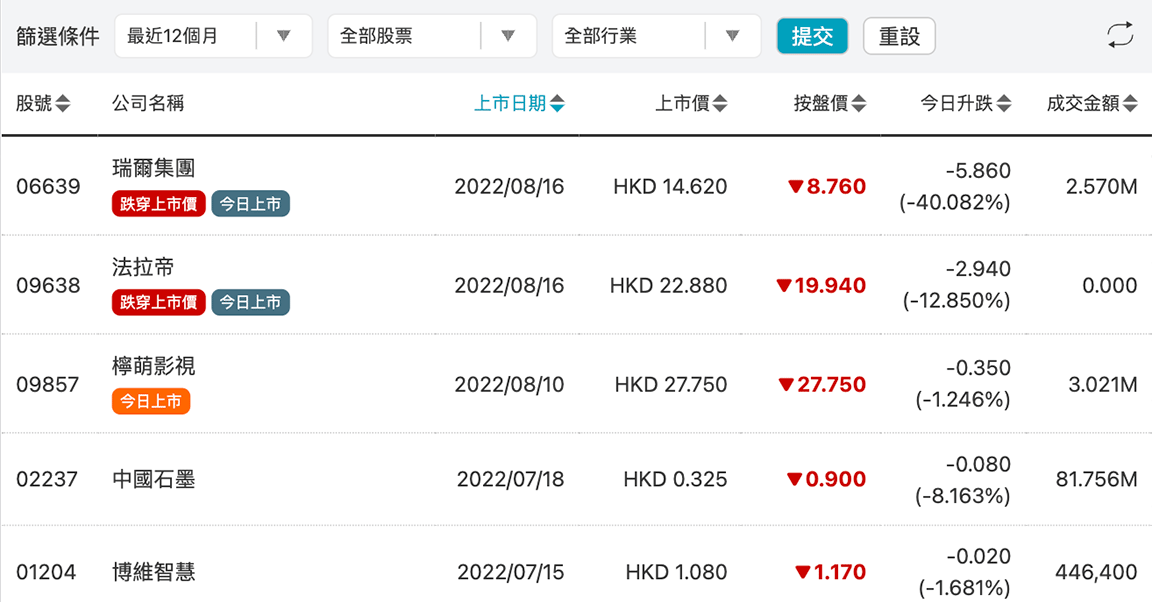
Task: Click the 跌穿上市價 tag under 瑞爾集團
Action: tap(159, 205)
